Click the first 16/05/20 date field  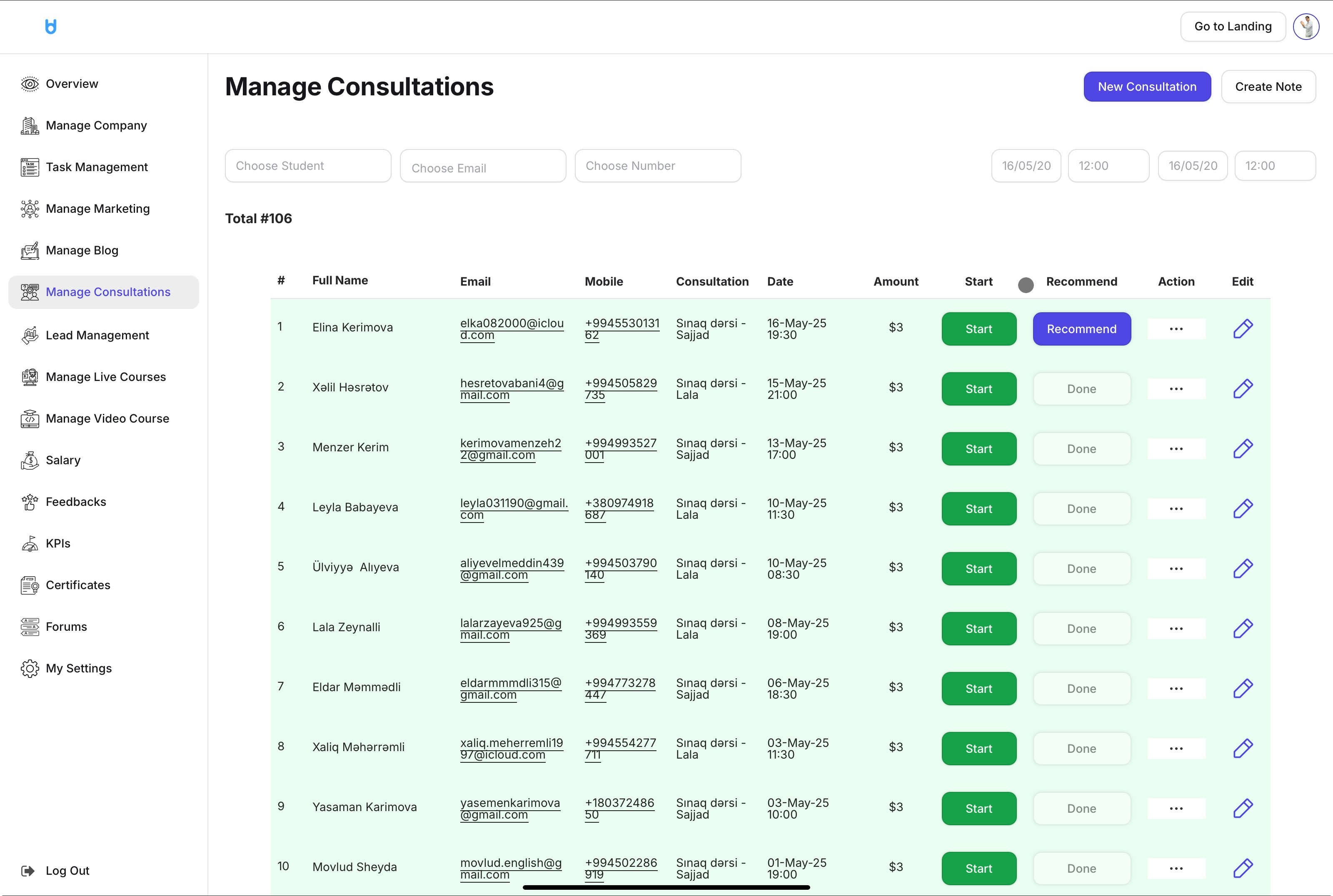click(x=1026, y=166)
